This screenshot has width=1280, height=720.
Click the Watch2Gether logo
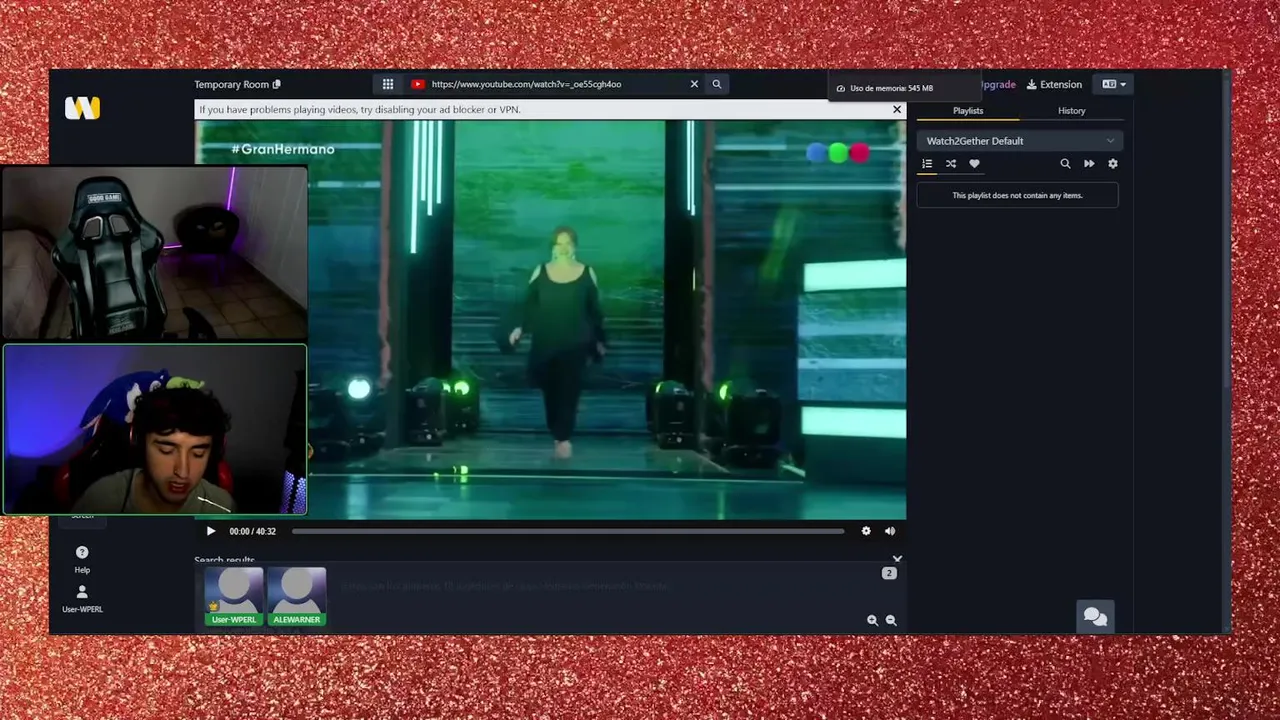coord(82,108)
